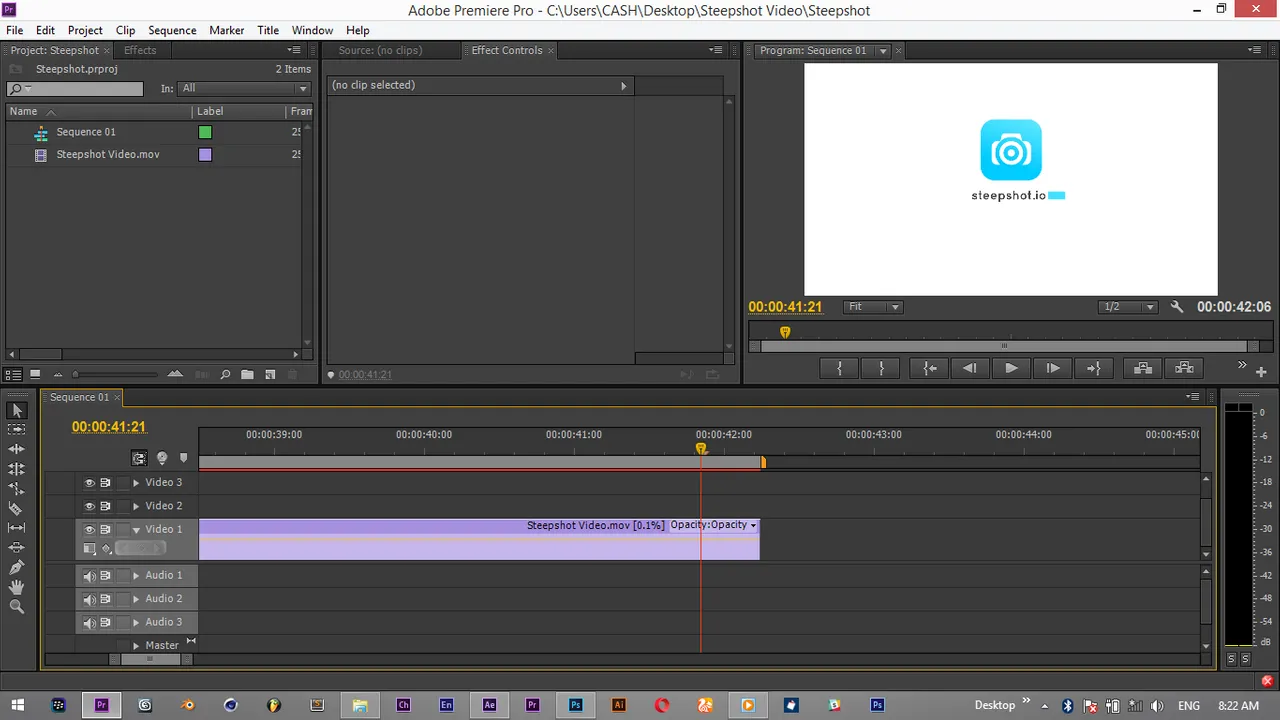
Task: Toggle sync lock on Video 3
Action: coord(105,482)
